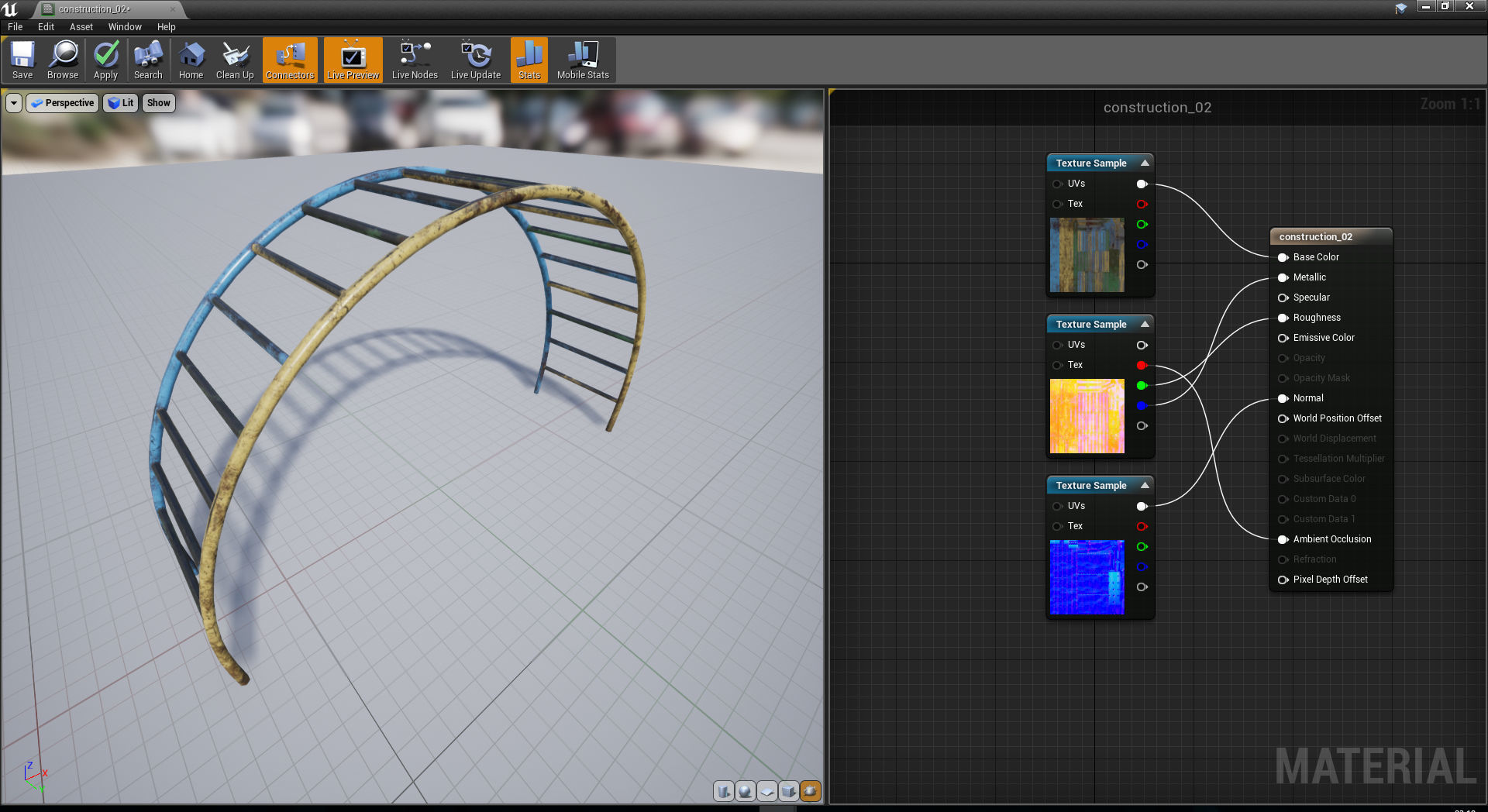Click the Roughness input pin

click(1283, 318)
